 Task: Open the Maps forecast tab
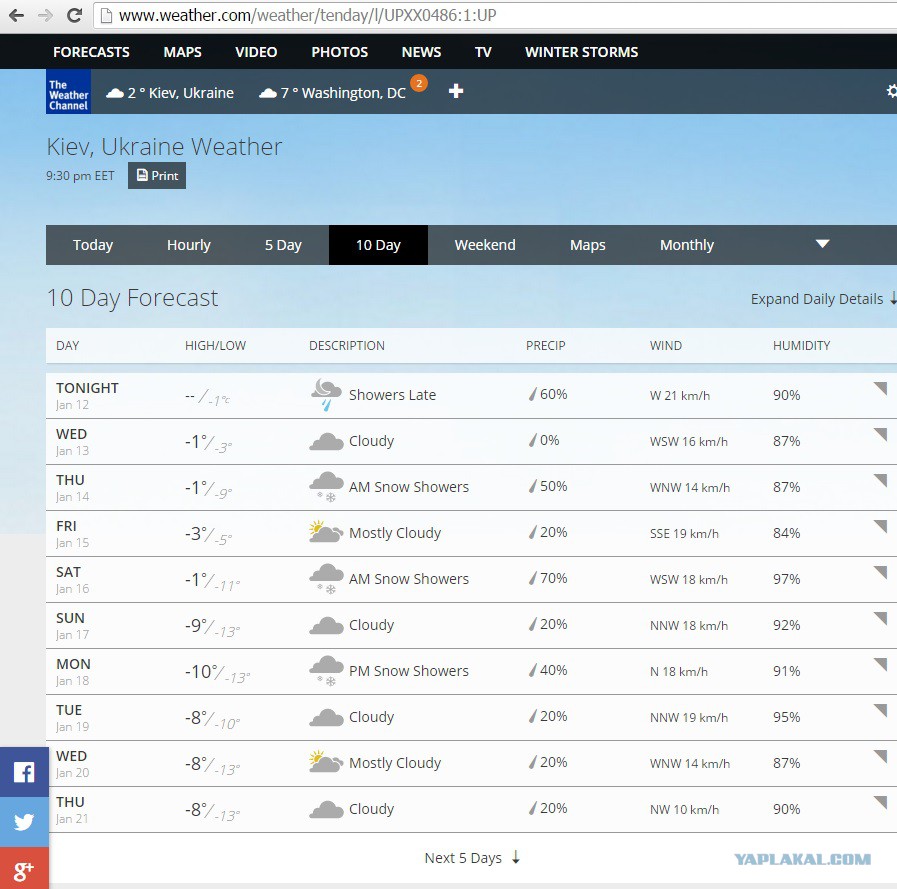click(x=588, y=245)
